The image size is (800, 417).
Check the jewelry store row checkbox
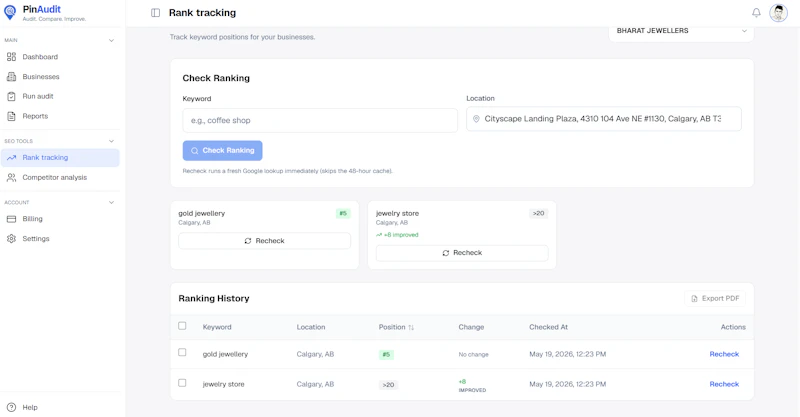coord(182,383)
